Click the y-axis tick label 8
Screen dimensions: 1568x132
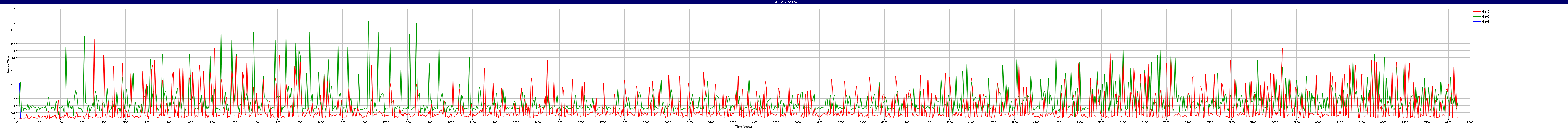[15, 10]
